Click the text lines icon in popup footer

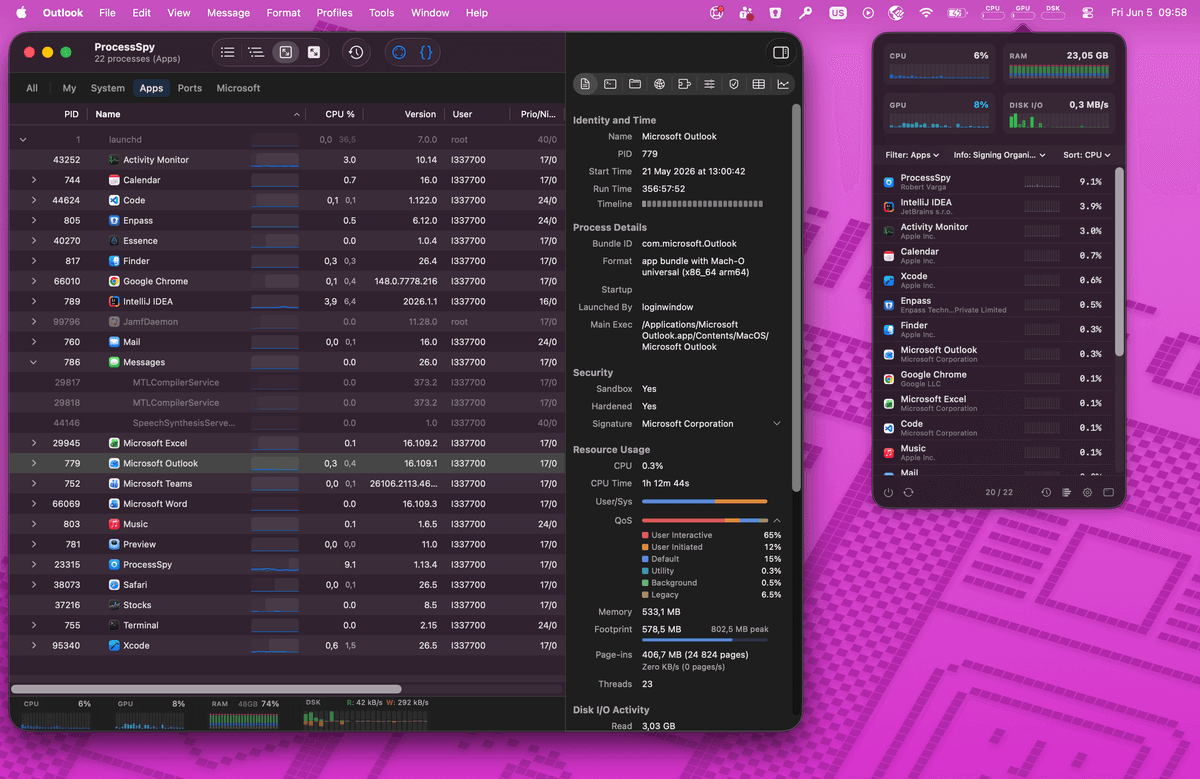[x=1067, y=493]
